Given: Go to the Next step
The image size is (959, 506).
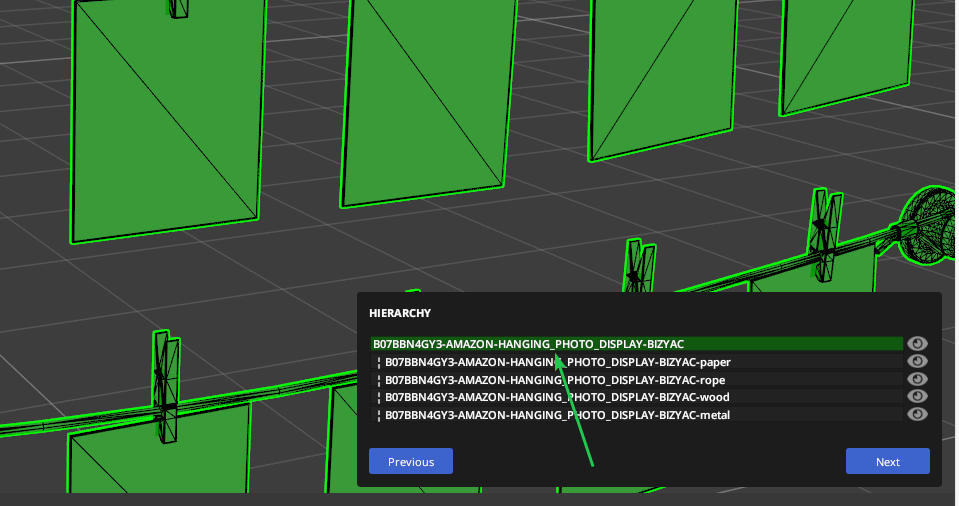Looking at the screenshot, I should point(887,461).
